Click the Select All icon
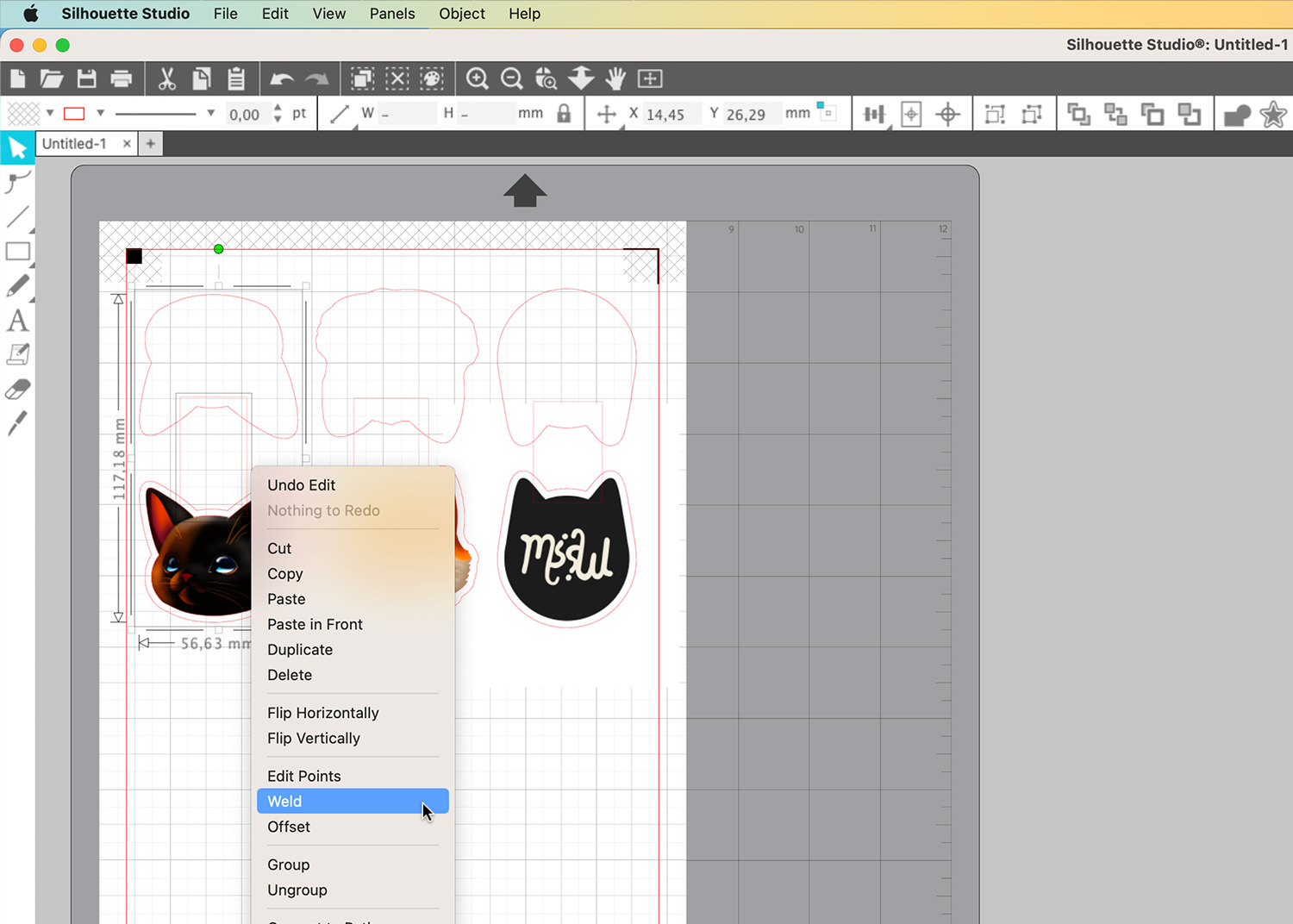This screenshot has width=1293, height=924. click(x=362, y=79)
